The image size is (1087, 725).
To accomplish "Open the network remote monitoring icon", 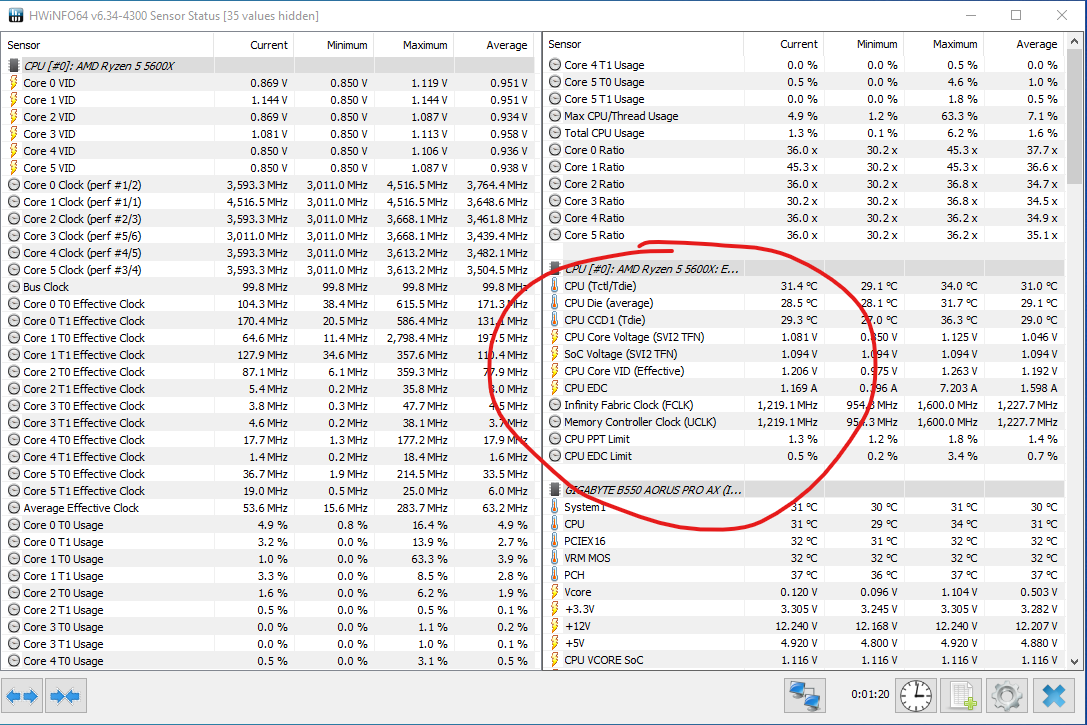I will [805, 696].
